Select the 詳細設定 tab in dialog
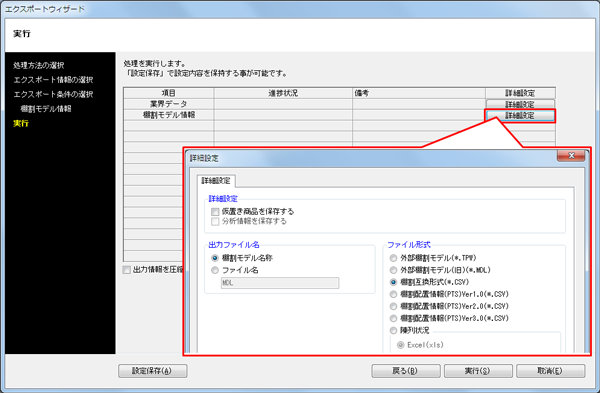Viewport: 600px width, 393px height. [216, 181]
